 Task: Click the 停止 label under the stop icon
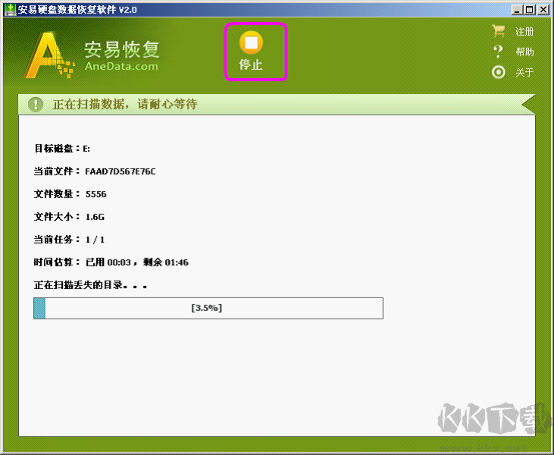point(251,65)
